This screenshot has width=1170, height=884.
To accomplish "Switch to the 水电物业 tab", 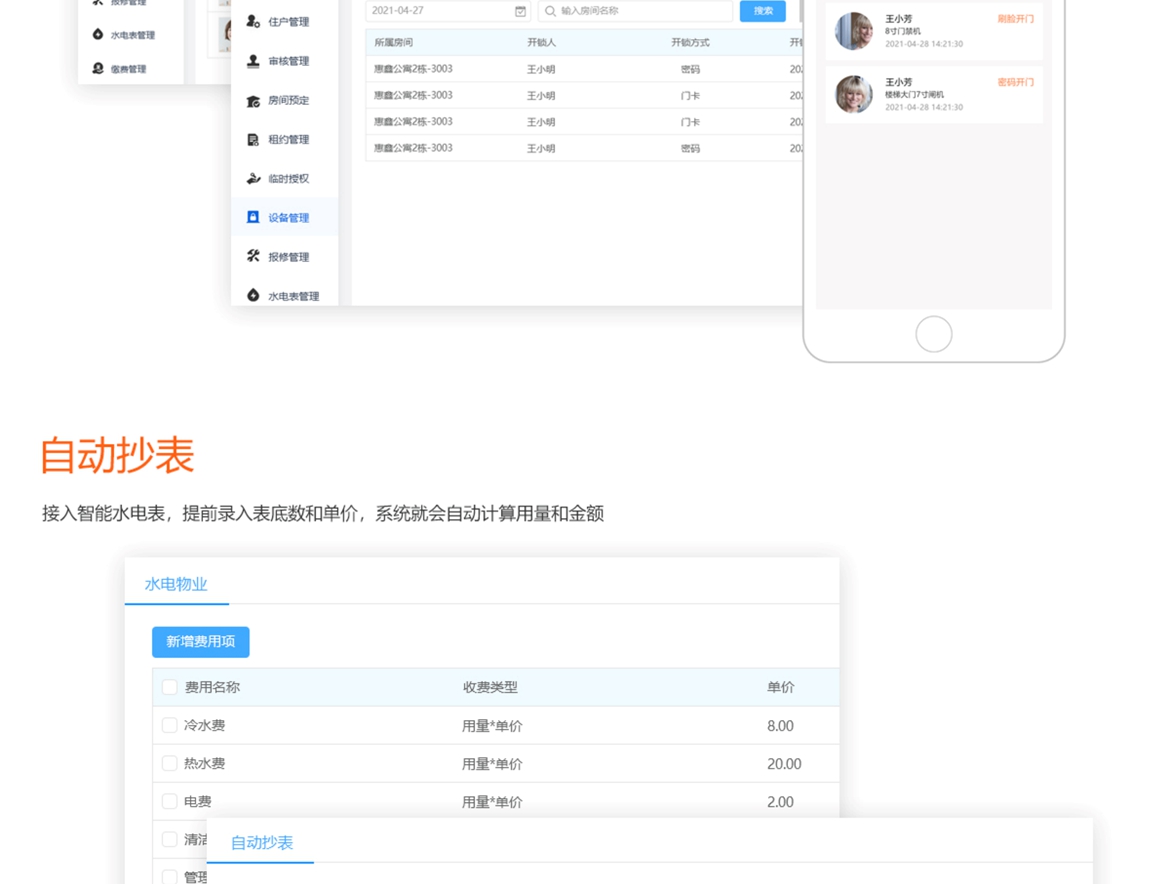I will click(176, 584).
